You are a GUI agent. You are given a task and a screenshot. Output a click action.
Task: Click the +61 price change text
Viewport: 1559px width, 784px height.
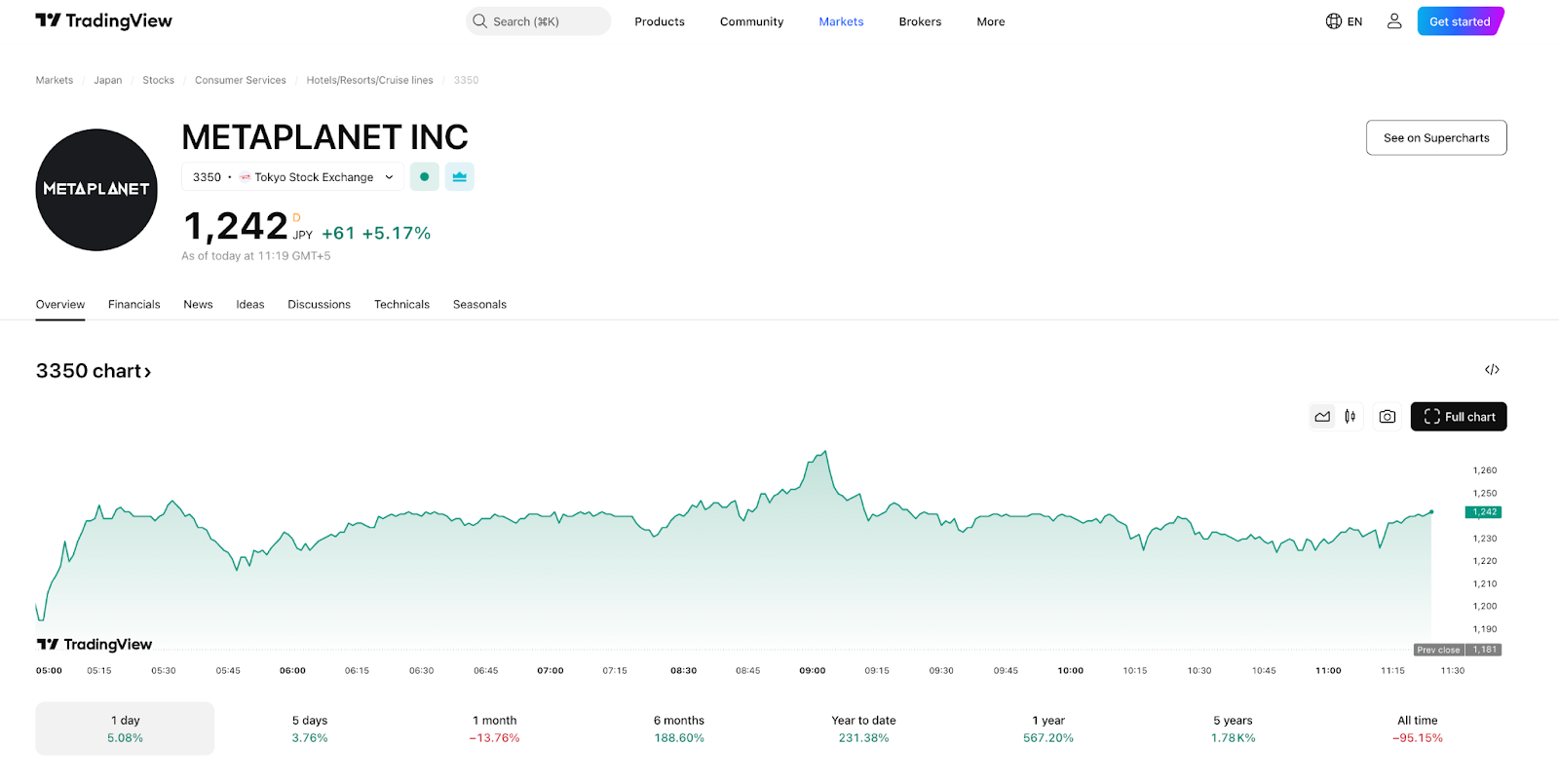[338, 234]
